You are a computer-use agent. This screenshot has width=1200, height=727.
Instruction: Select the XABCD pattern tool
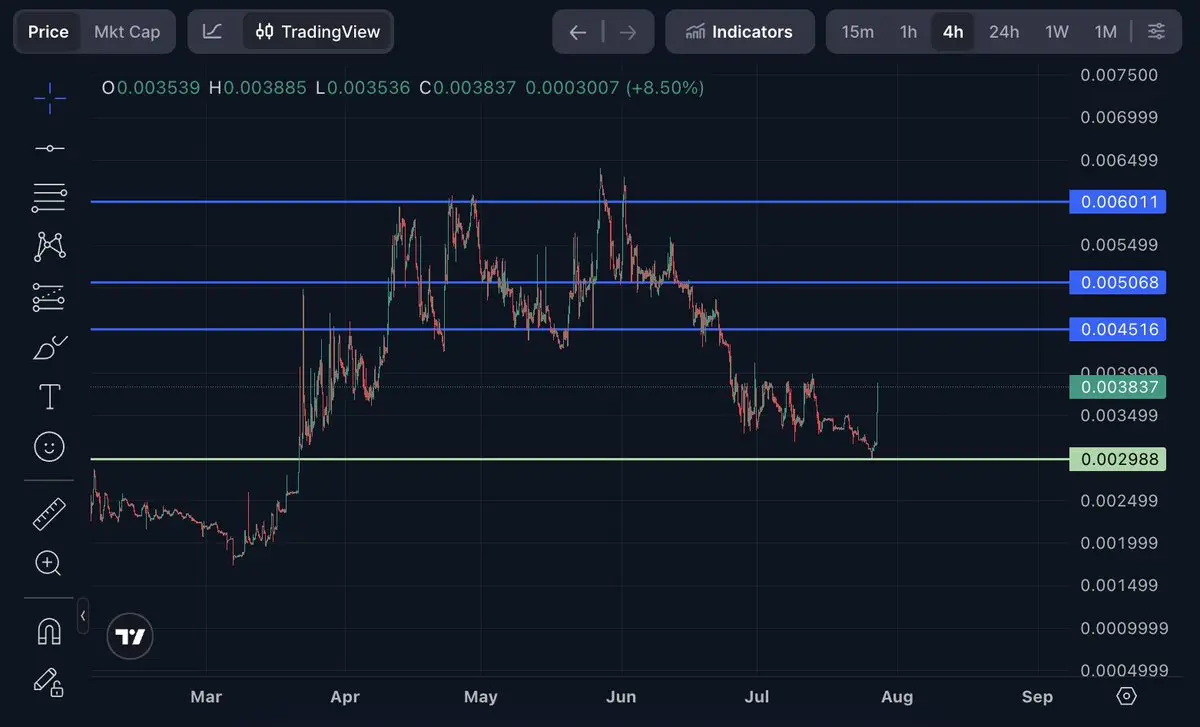pos(49,246)
